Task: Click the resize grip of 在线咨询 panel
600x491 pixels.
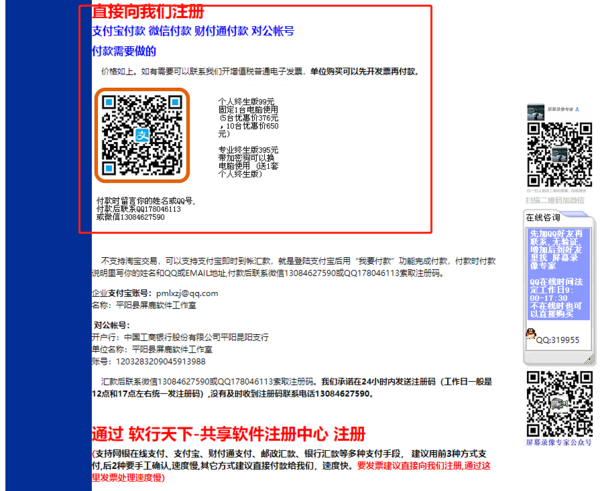Action: pos(590,359)
